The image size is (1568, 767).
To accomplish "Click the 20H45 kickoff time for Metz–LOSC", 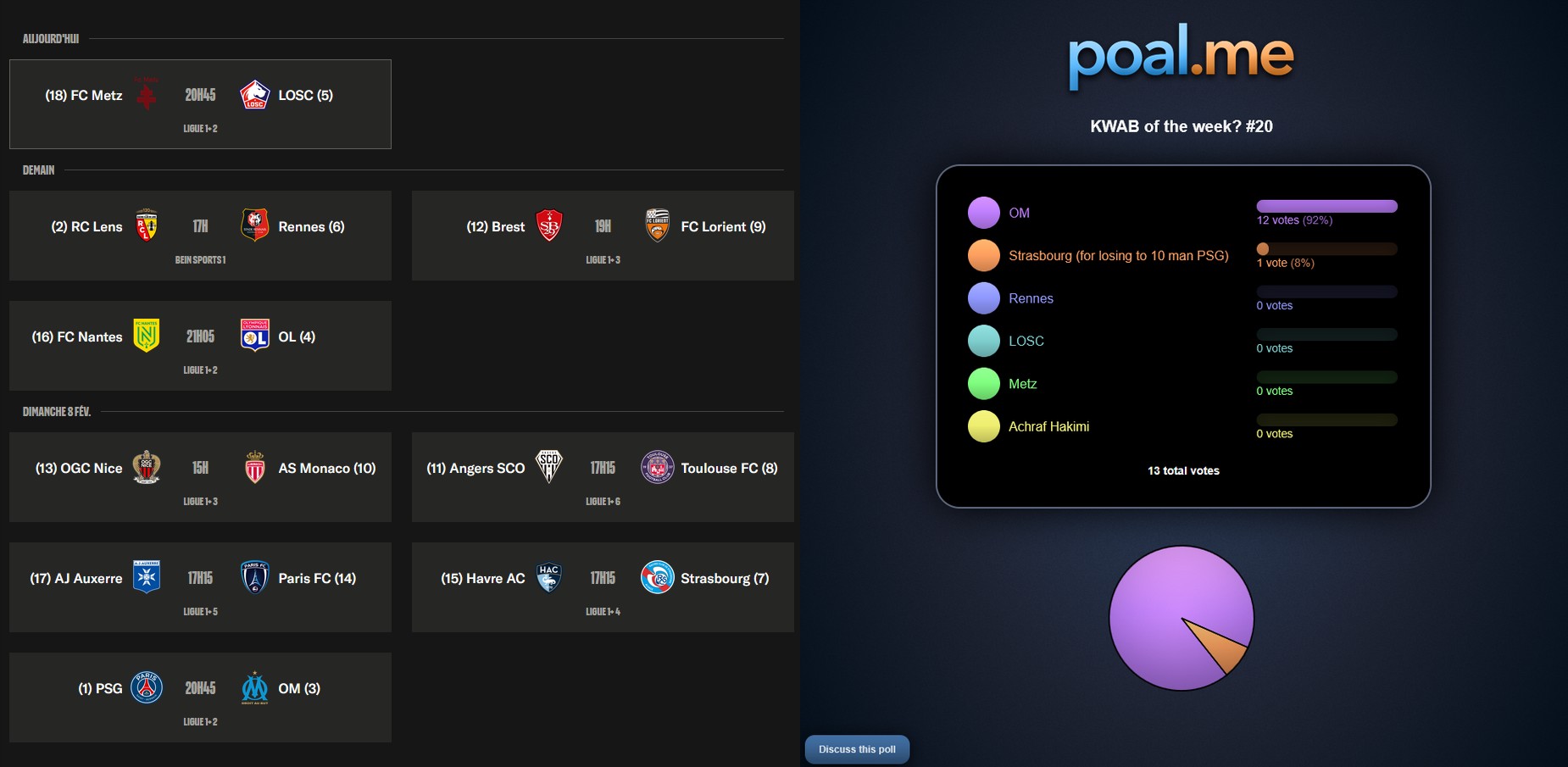I will pos(200,95).
